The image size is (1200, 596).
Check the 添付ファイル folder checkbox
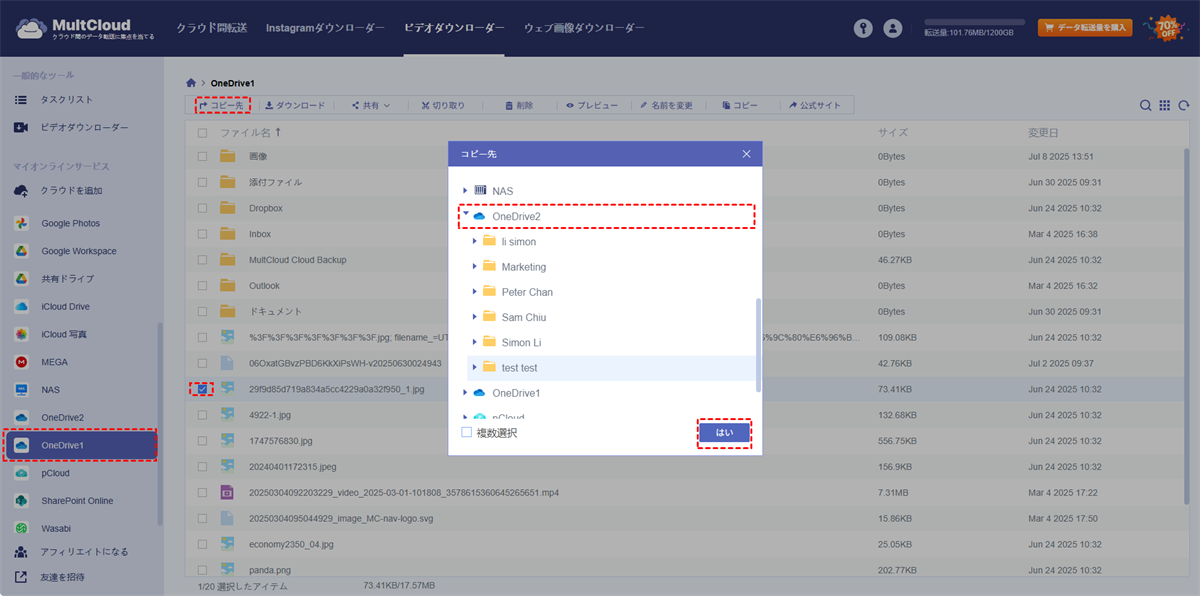[203, 182]
